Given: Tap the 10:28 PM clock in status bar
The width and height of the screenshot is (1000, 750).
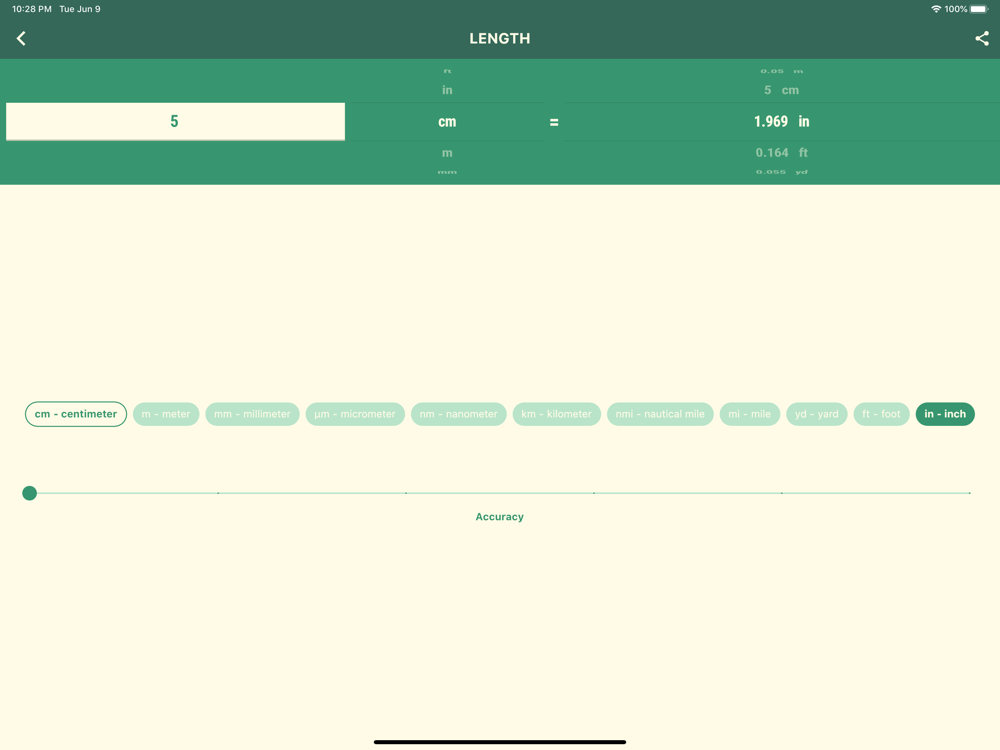Looking at the screenshot, I should pyautogui.click(x=32, y=9).
